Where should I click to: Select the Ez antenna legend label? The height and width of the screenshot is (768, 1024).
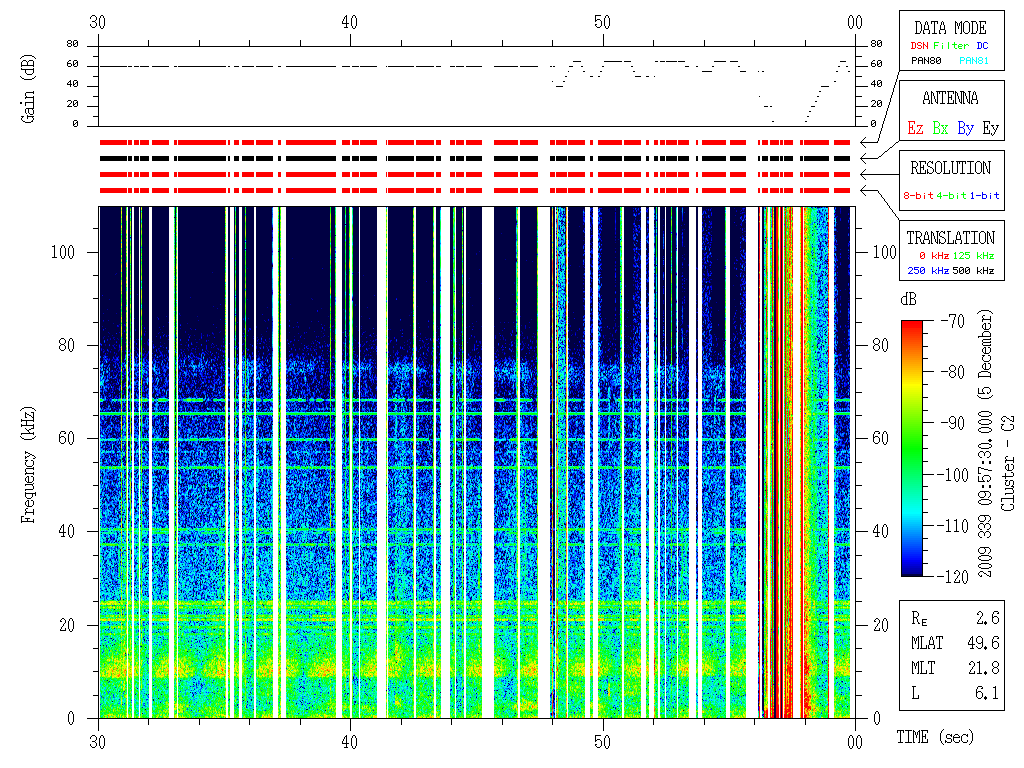click(915, 128)
